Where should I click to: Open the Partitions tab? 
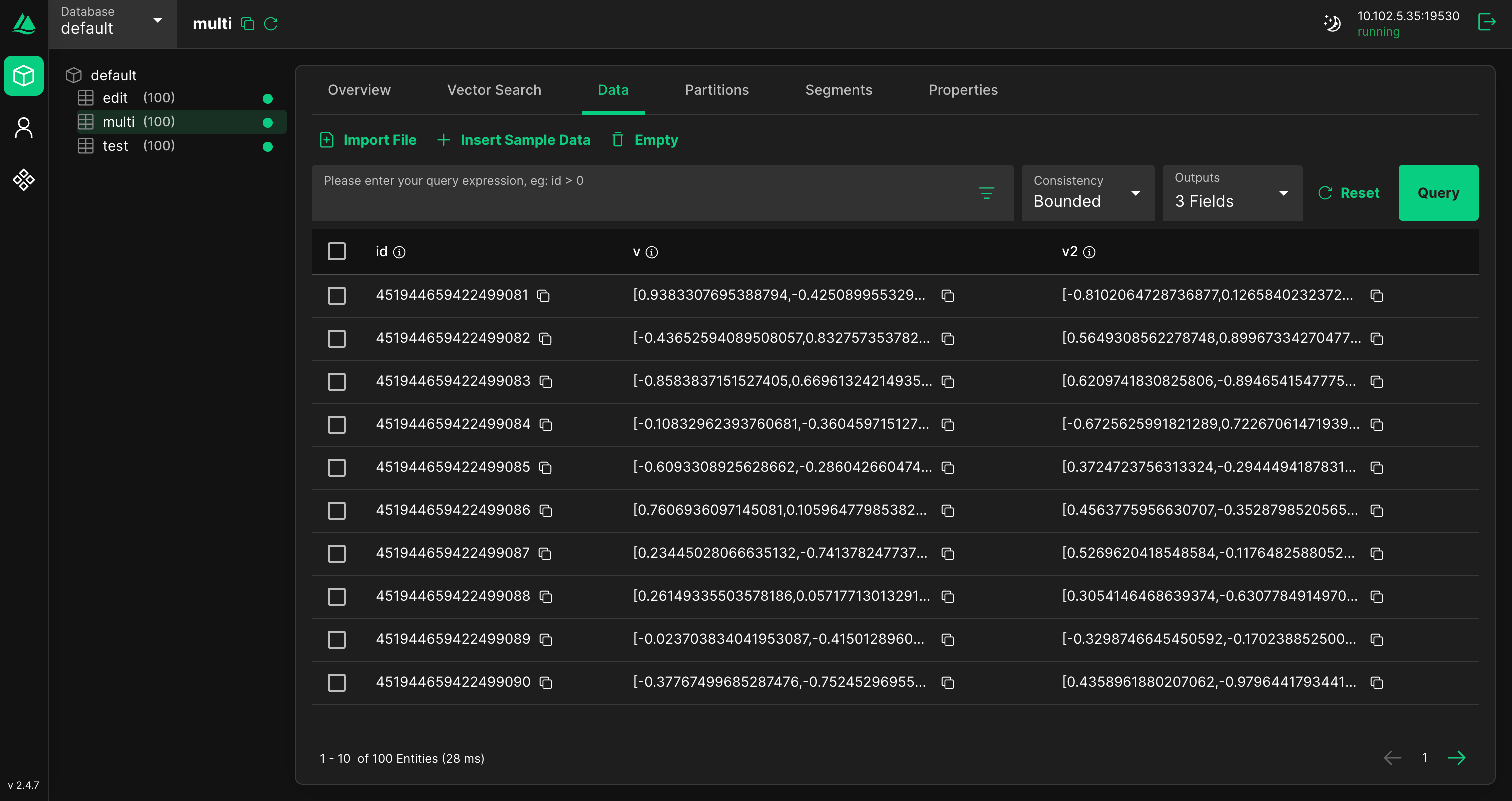pos(716,90)
